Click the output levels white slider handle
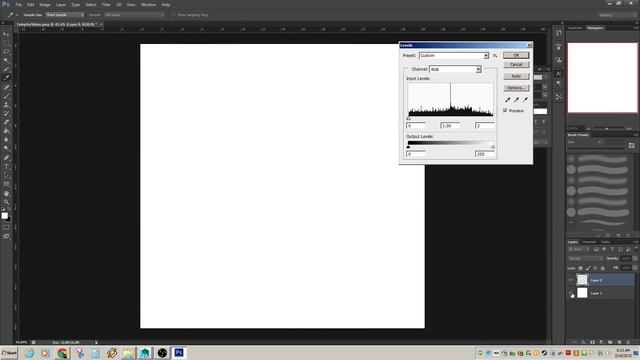The image size is (640, 360). click(x=493, y=147)
